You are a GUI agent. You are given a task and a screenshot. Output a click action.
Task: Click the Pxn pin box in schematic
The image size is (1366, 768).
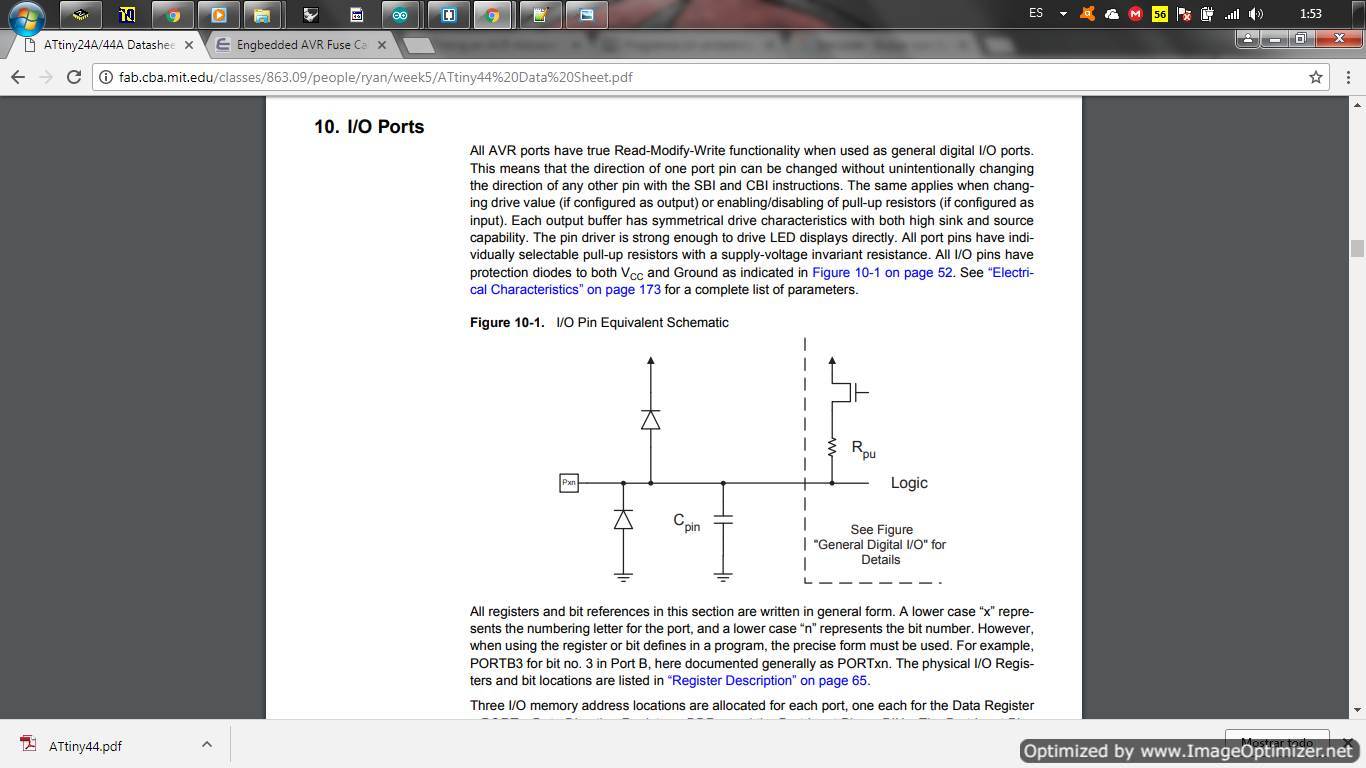(x=569, y=483)
